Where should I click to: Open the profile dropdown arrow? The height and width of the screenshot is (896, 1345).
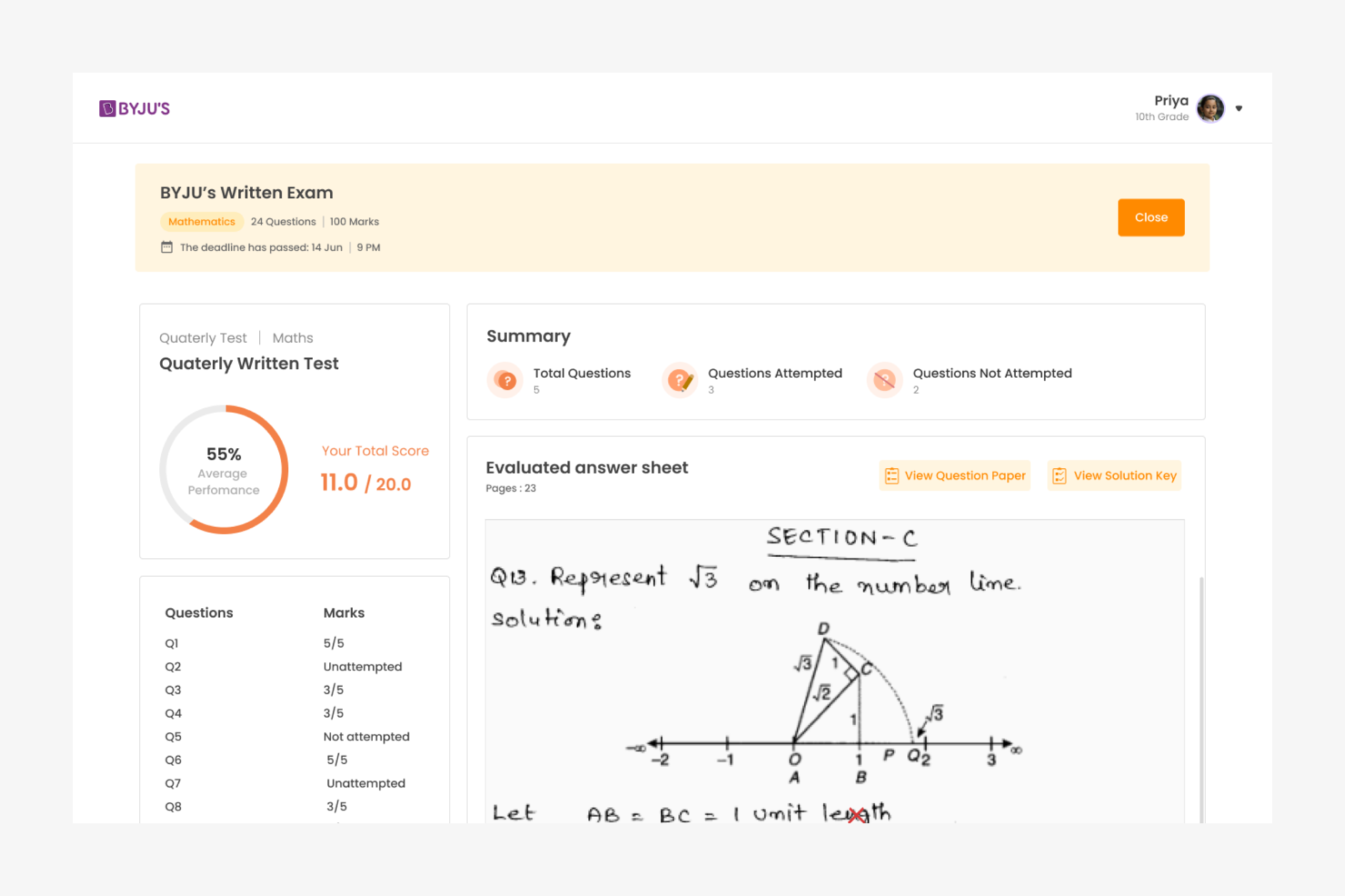pyautogui.click(x=1239, y=108)
